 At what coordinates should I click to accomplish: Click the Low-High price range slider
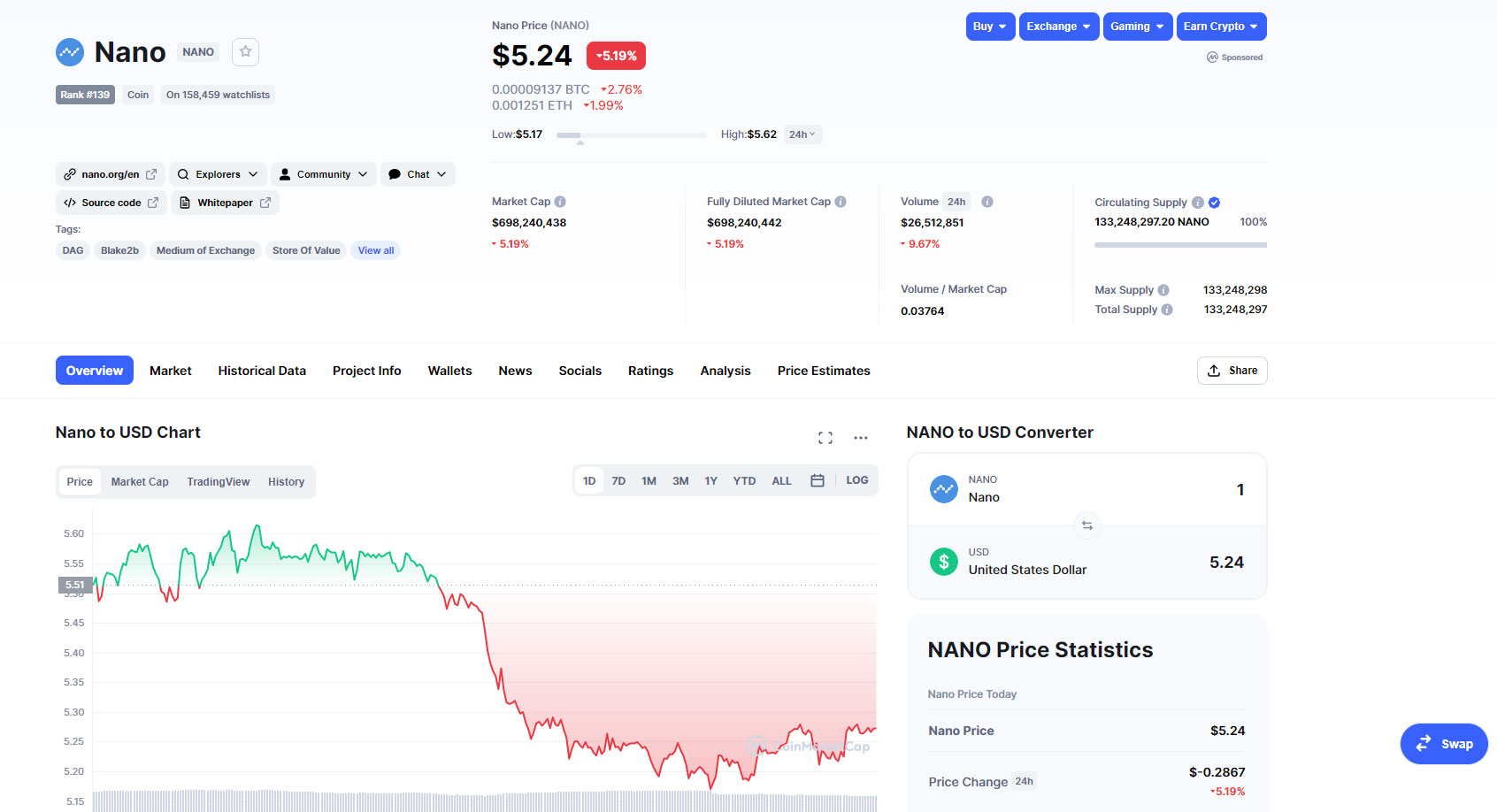631,135
